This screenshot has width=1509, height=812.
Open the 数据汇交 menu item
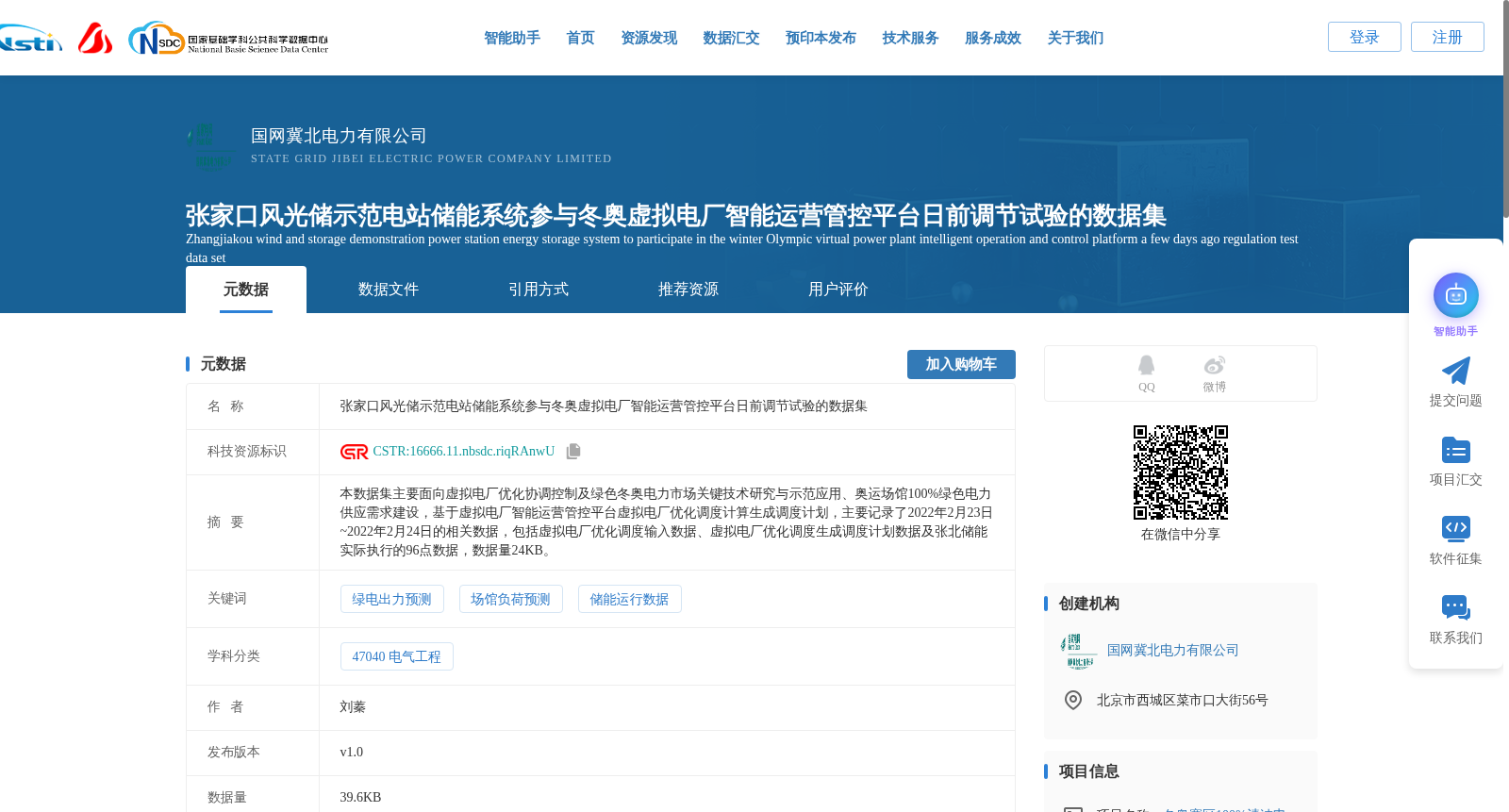coord(731,38)
